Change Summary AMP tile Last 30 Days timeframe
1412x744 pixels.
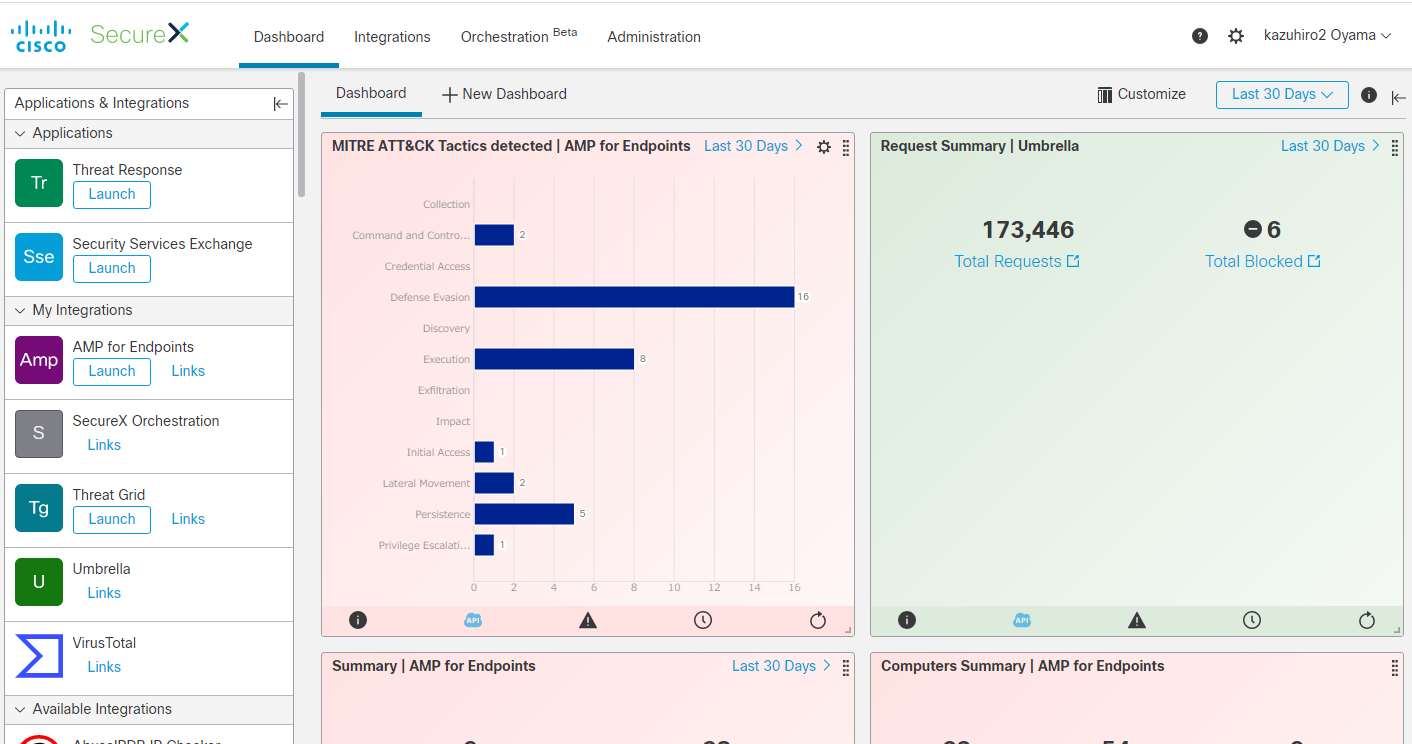781,666
